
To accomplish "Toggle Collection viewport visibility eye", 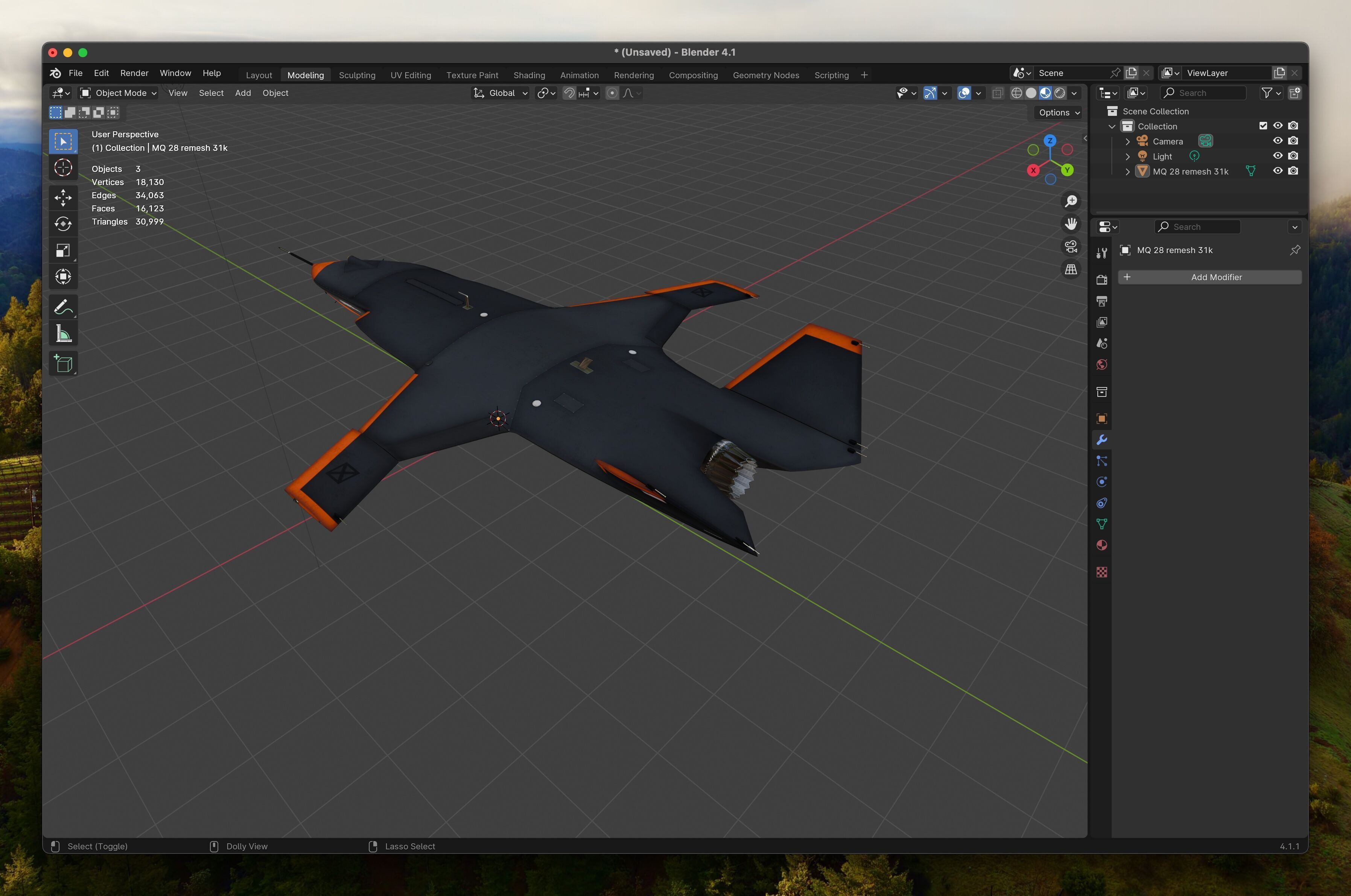I will click(1278, 126).
